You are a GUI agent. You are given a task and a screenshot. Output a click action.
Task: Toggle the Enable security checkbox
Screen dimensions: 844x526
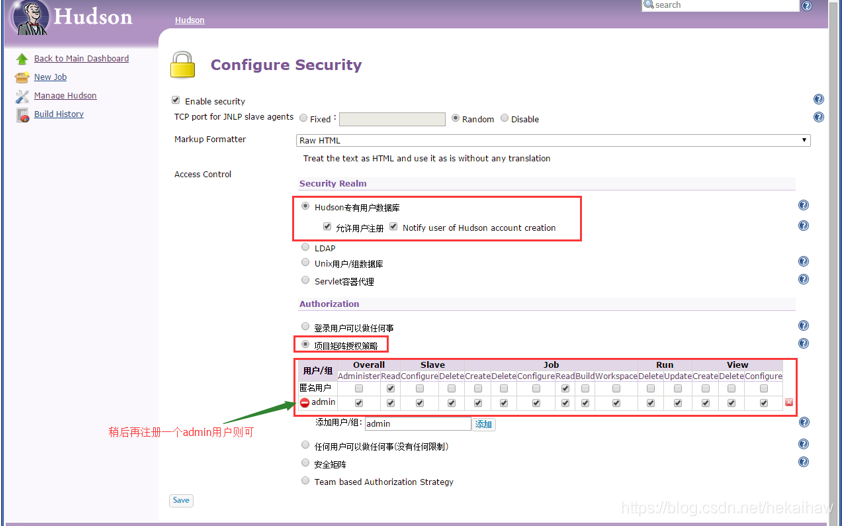(175, 100)
